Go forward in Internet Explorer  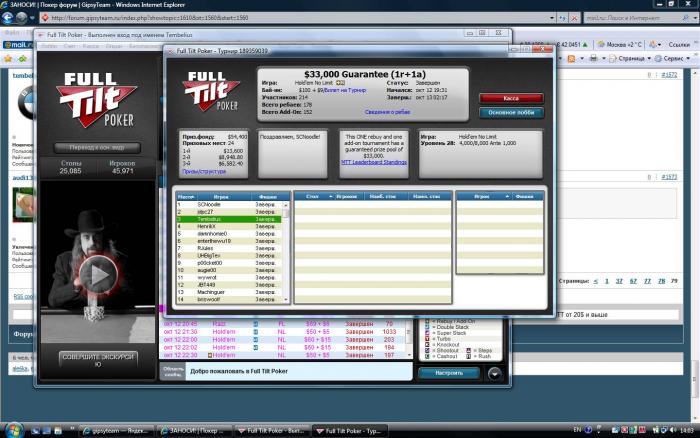pyautogui.click(x=21, y=17)
